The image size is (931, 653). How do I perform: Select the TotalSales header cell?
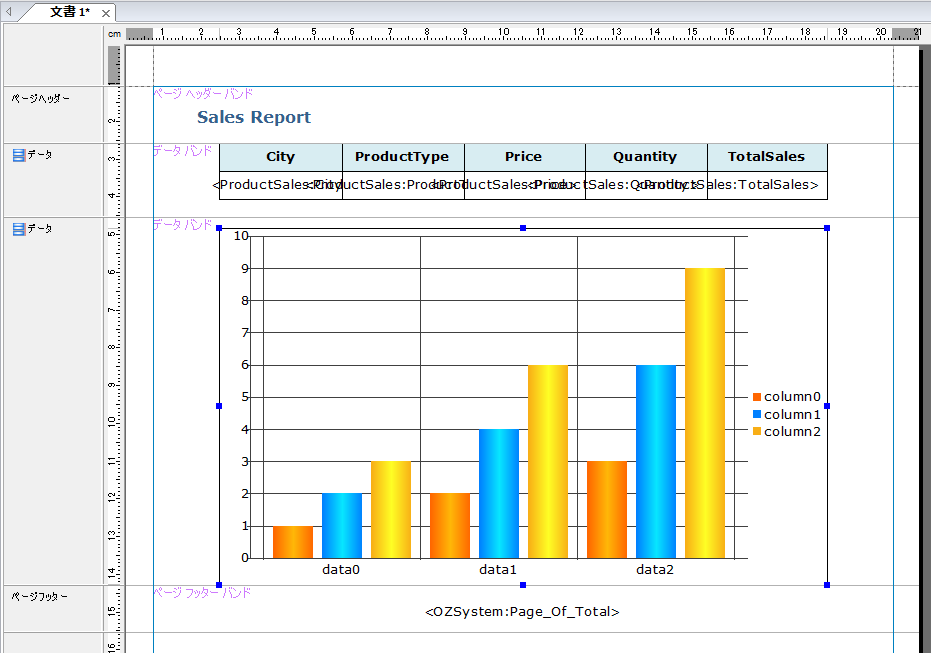pyautogui.click(x=766, y=157)
